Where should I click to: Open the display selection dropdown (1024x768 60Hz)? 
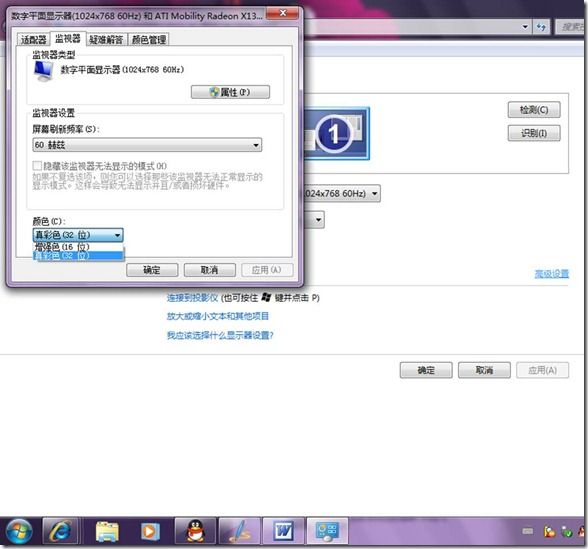pos(342,194)
